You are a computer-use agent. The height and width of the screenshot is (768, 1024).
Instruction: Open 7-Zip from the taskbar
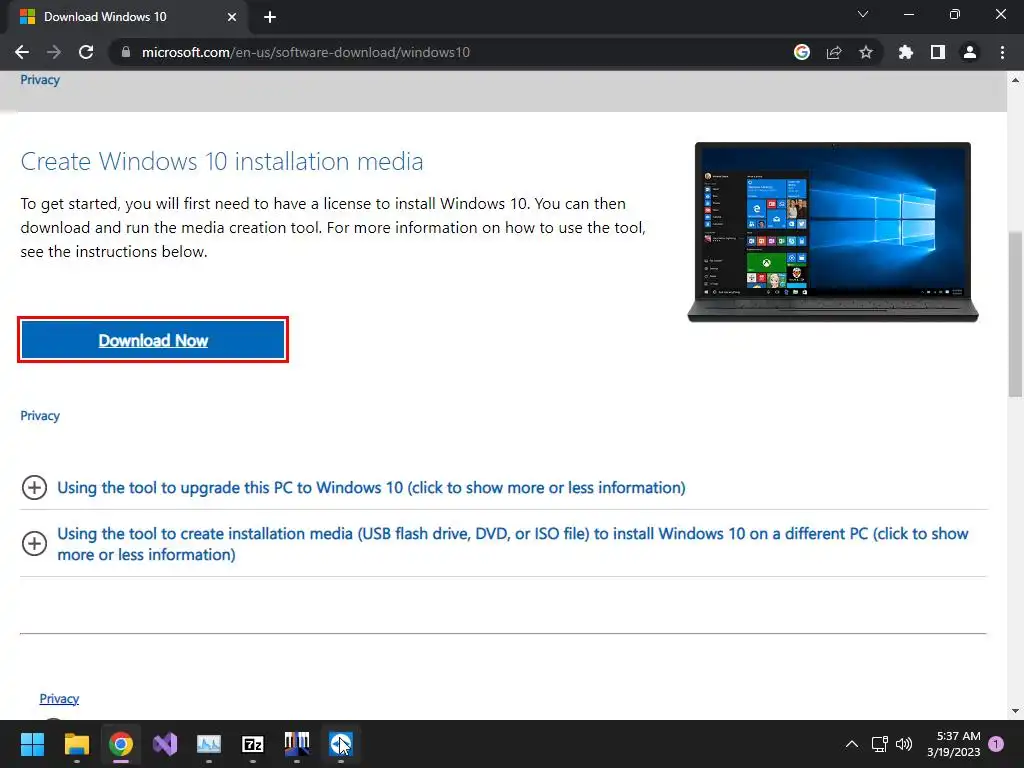253,744
